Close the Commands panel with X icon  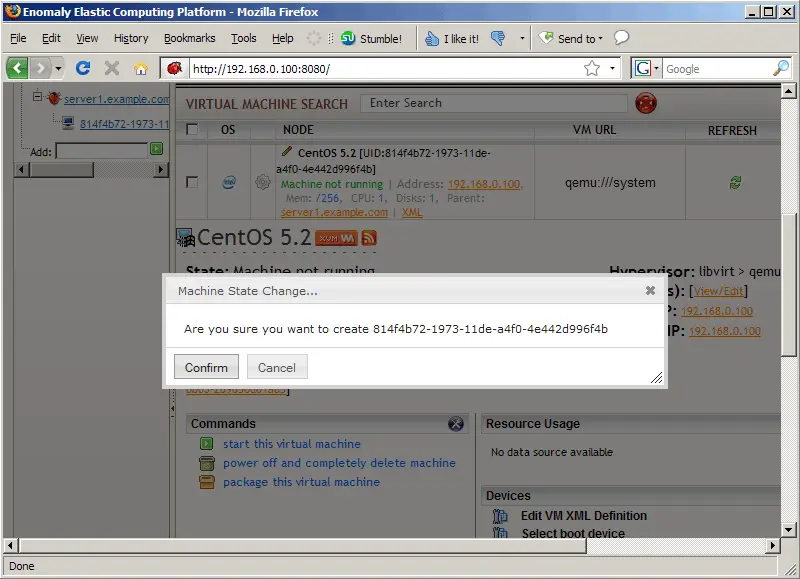point(456,423)
